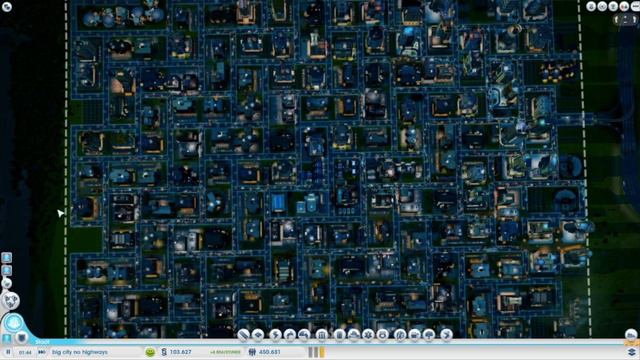Viewport: 640px width, 360px height.
Task: Open the data layers icon at bottom-right corner
Action: [x=632, y=352]
